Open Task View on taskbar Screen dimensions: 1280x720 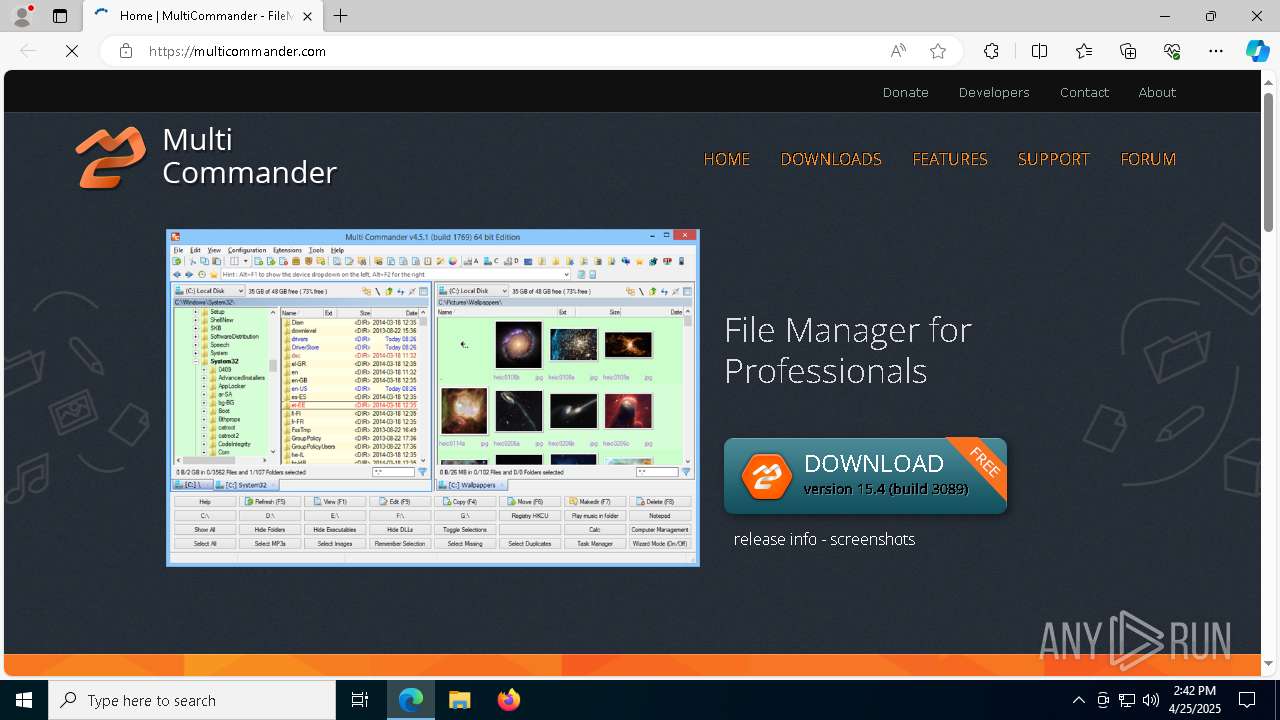point(360,700)
